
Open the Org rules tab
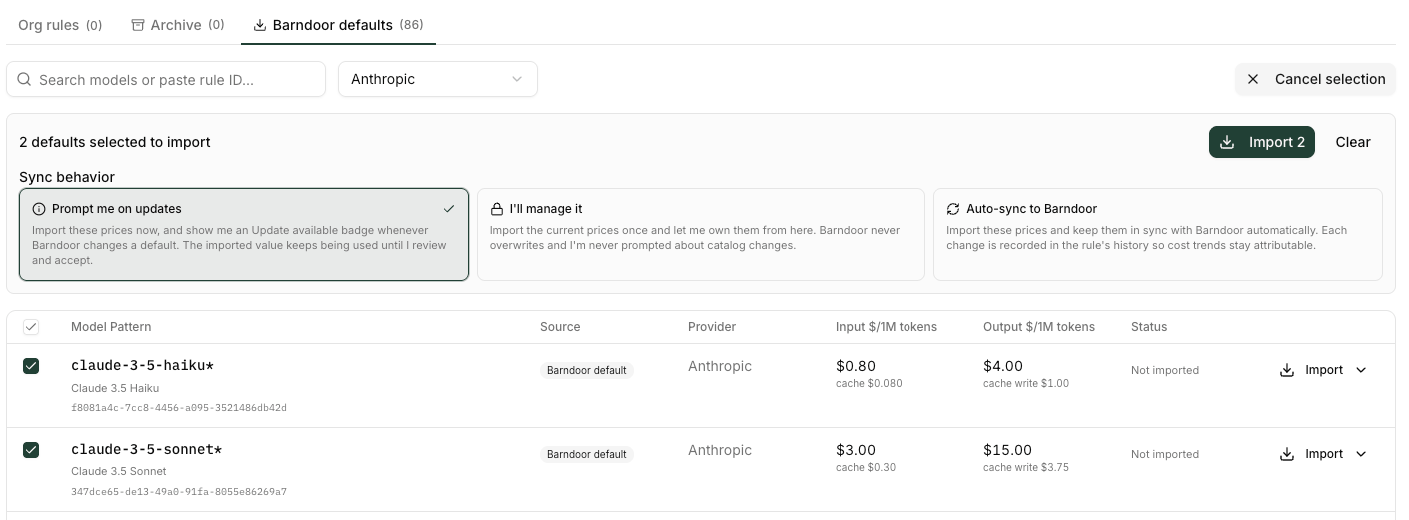point(60,25)
